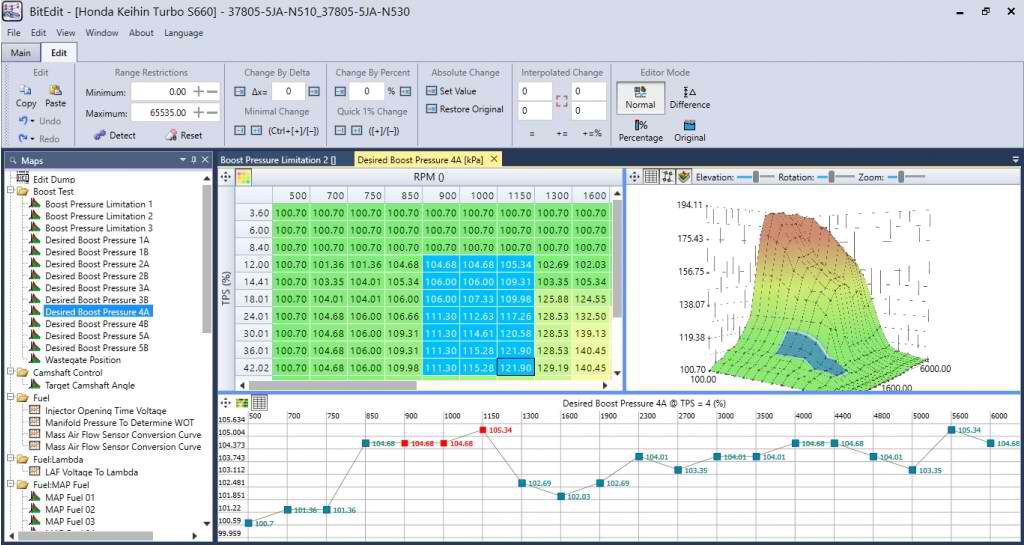1024x545 pixels.
Task: Click the Copy icon in Edit group
Action: pyautogui.click(x=26, y=90)
